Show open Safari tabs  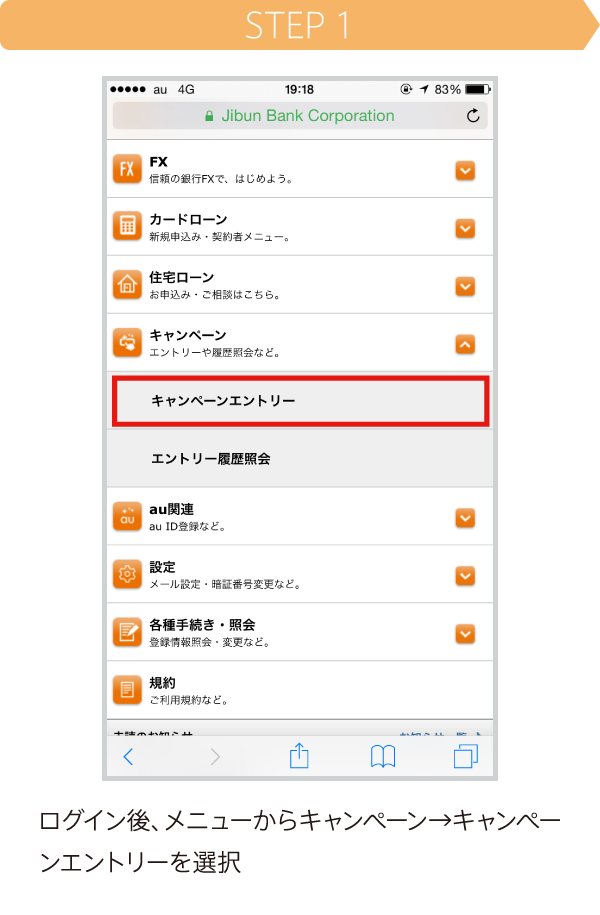point(466,756)
